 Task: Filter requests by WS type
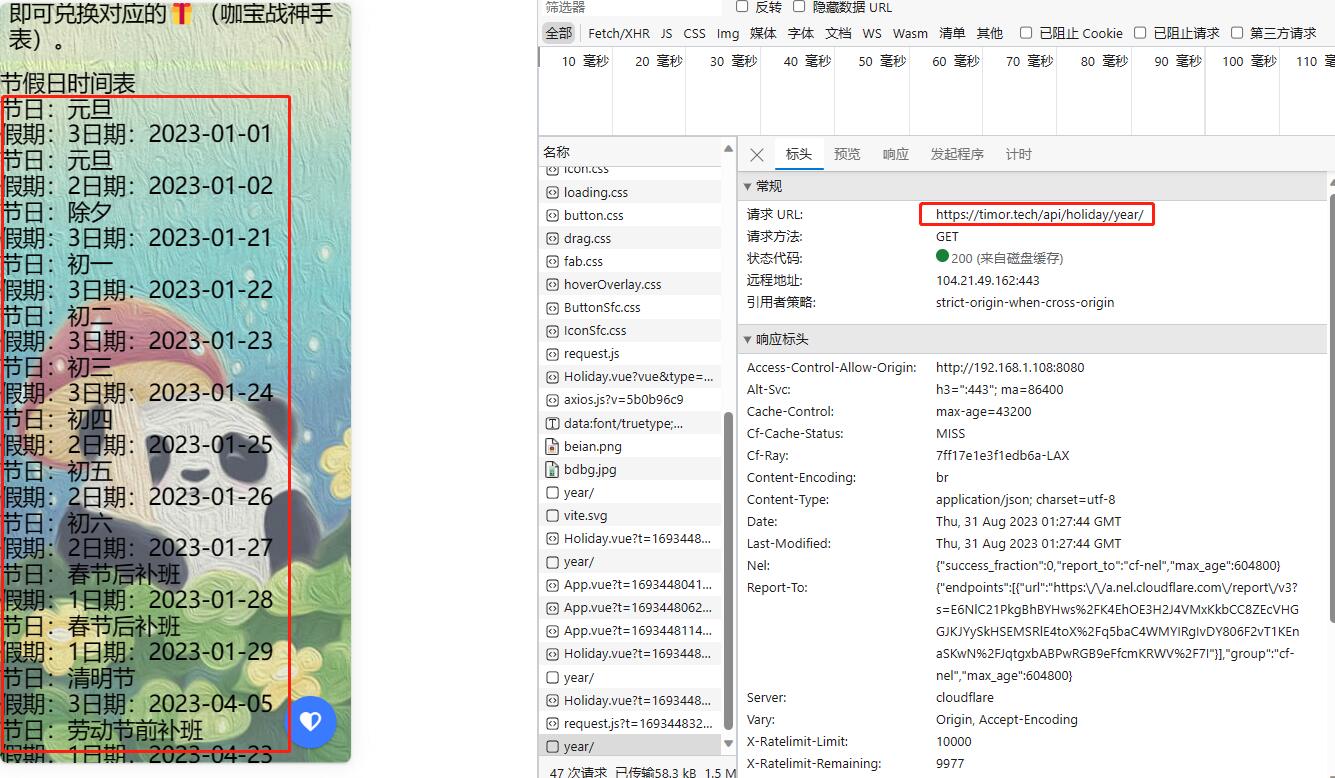872,33
